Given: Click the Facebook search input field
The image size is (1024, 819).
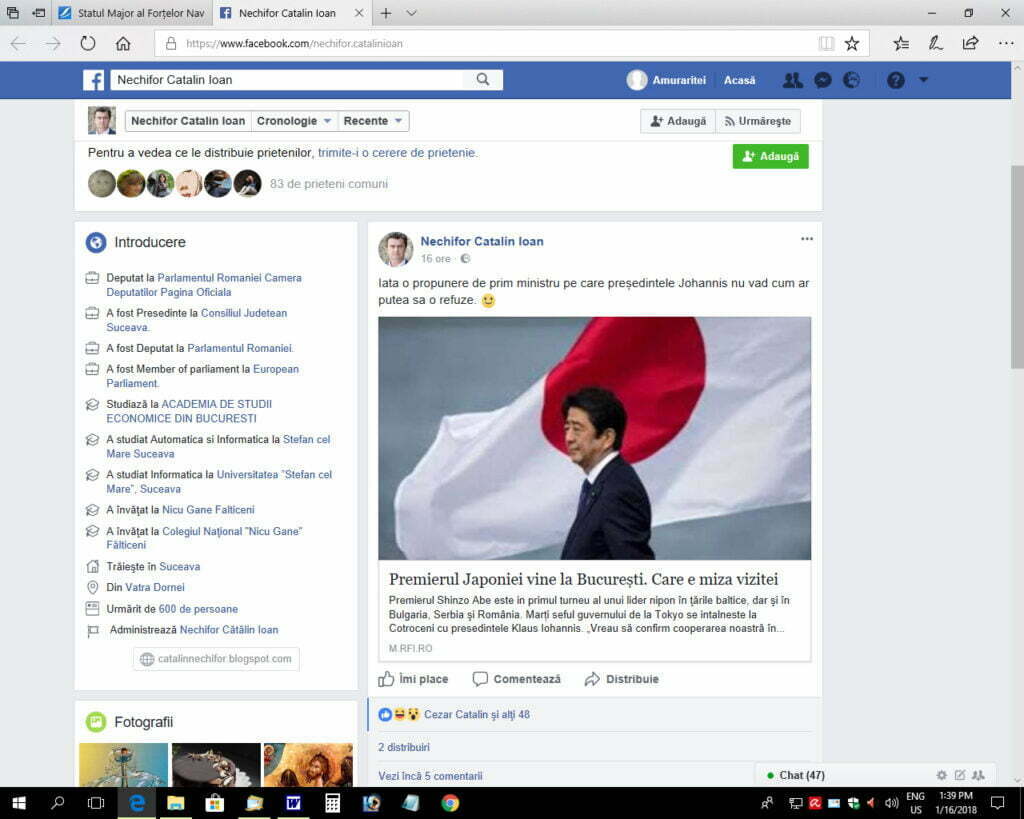Looking at the screenshot, I should tap(290, 80).
